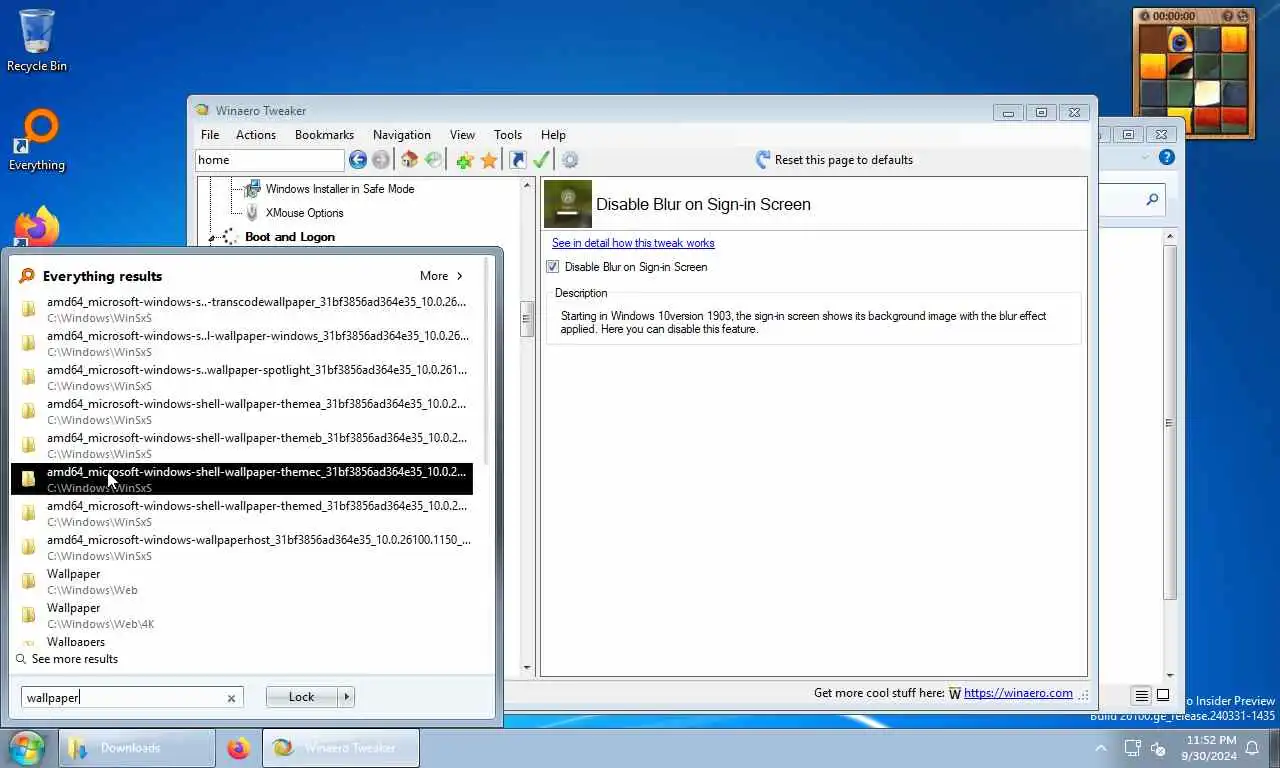Clear the wallpaper search box with X
Image resolution: width=1280 pixels, height=768 pixels.
(x=231, y=698)
